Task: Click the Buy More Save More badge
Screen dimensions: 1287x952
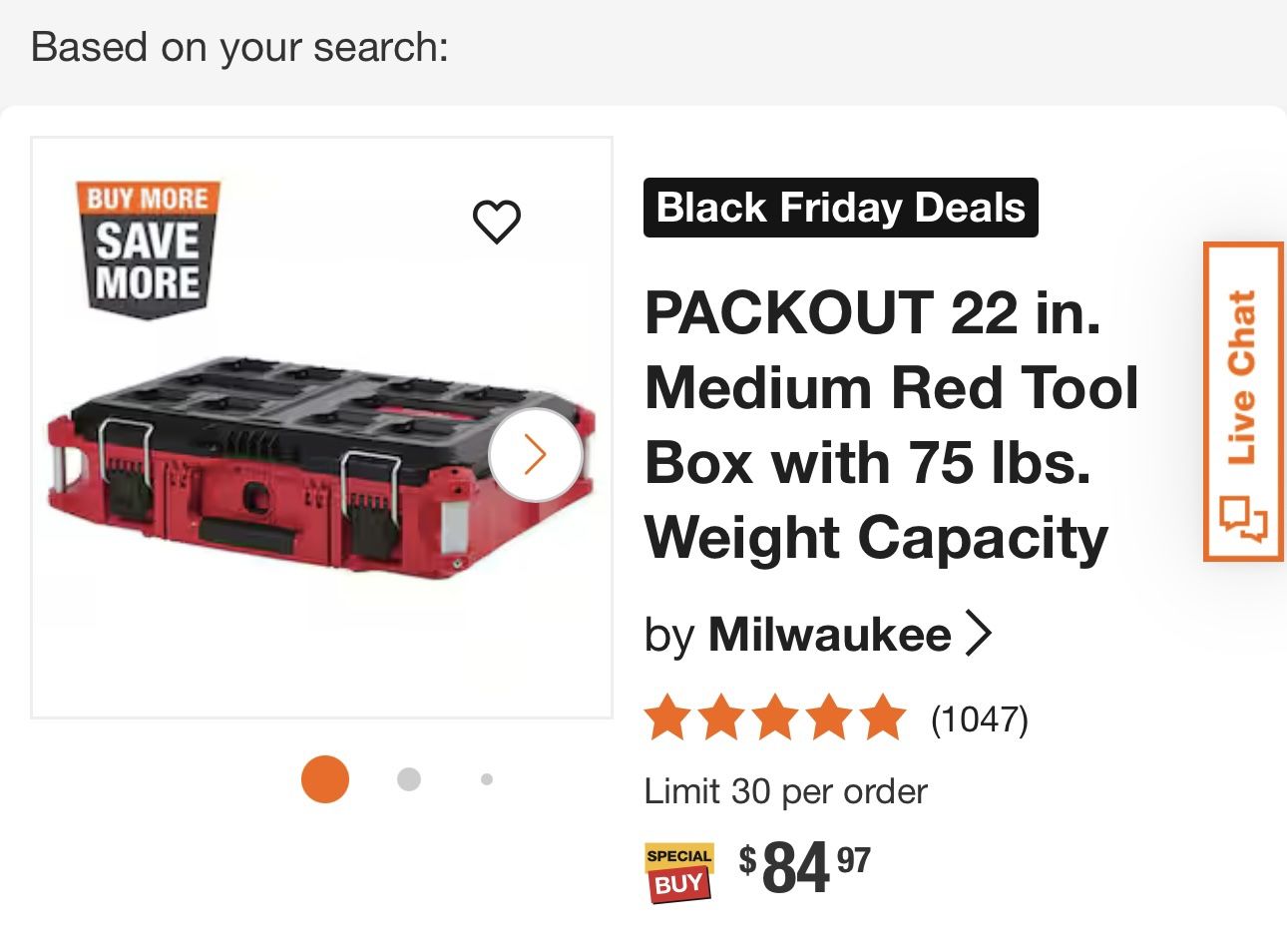Action: tap(149, 248)
